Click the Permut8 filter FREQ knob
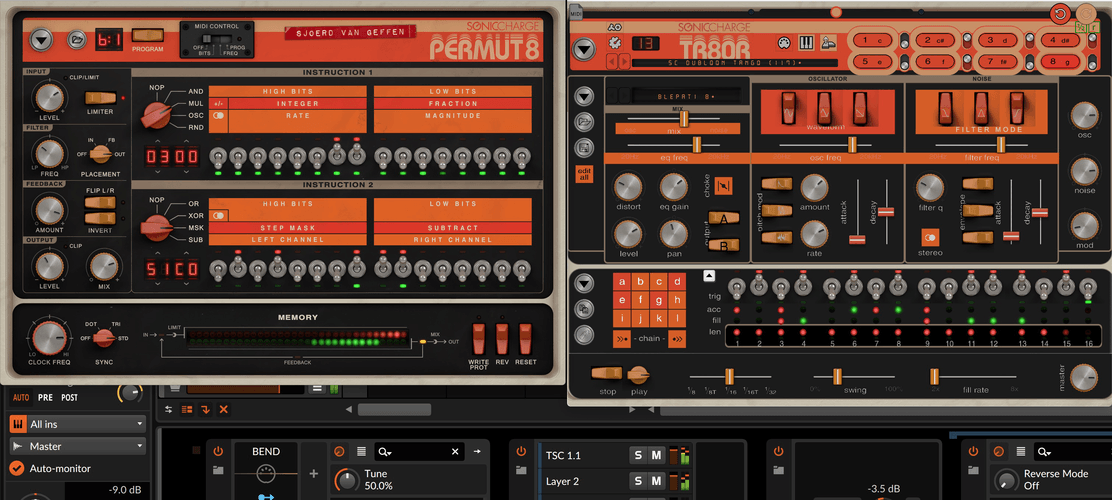The height and width of the screenshot is (500, 1112). coord(48,155)
